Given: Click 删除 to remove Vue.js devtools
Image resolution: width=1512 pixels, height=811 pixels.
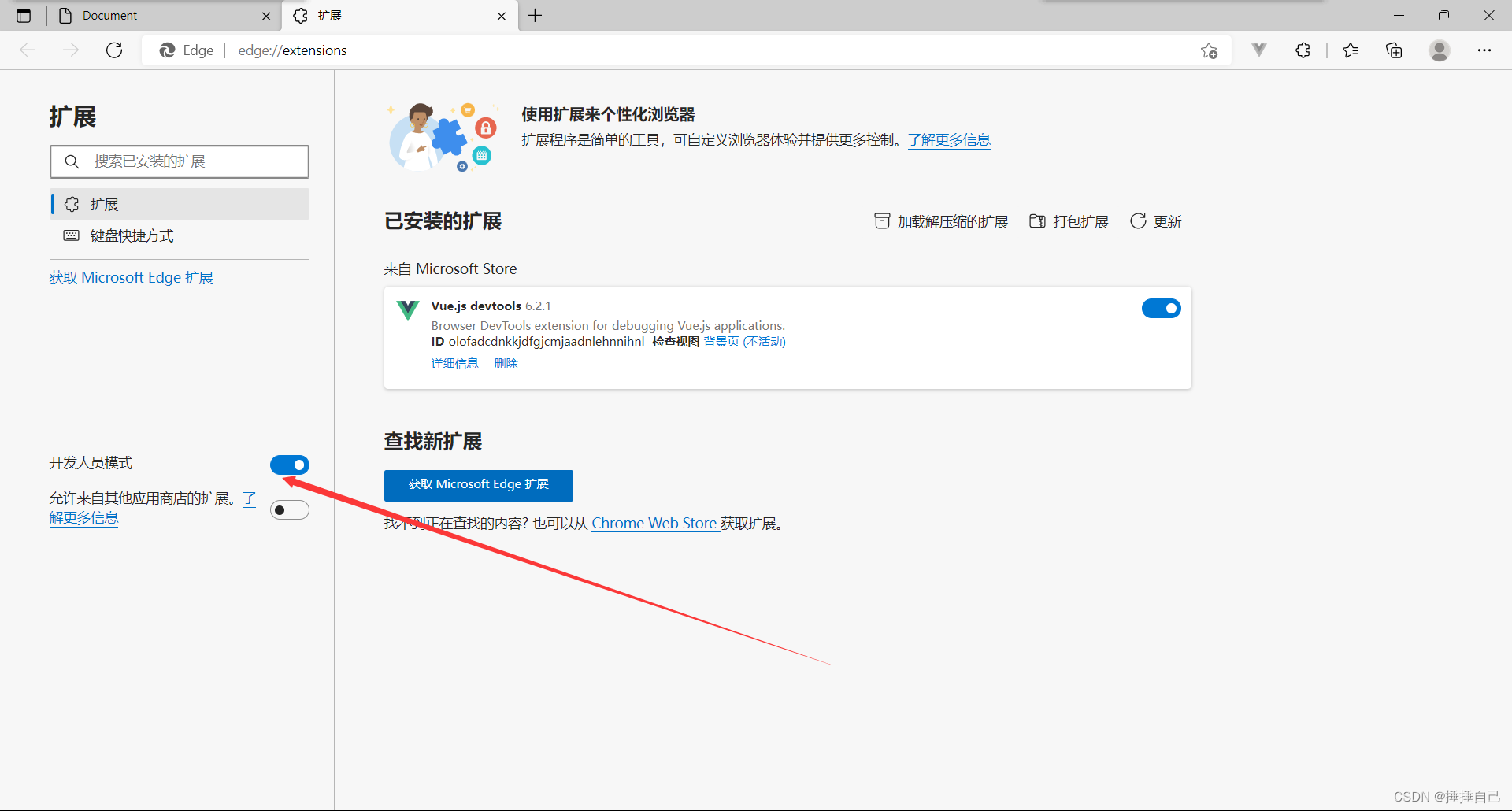Looking at the screenshot, I should [506, 363].
